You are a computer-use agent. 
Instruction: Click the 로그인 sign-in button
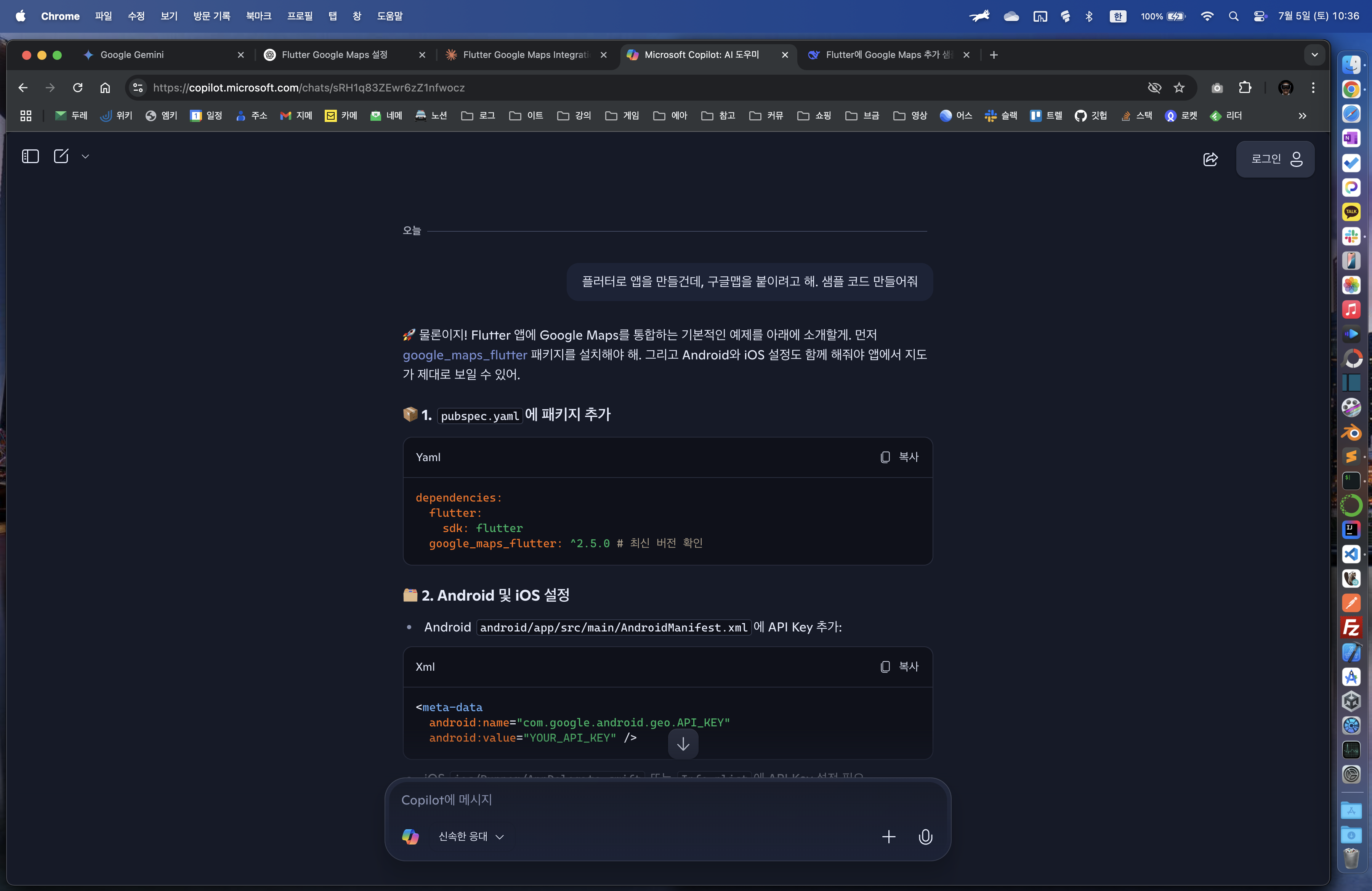[1275, 159]
